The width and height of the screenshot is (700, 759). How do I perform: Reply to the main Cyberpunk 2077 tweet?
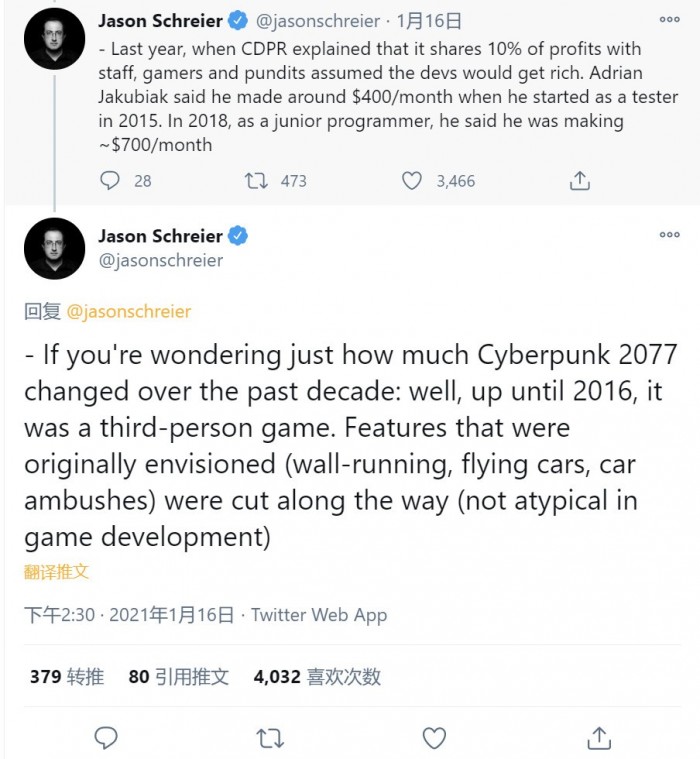(x=106, y=738)
